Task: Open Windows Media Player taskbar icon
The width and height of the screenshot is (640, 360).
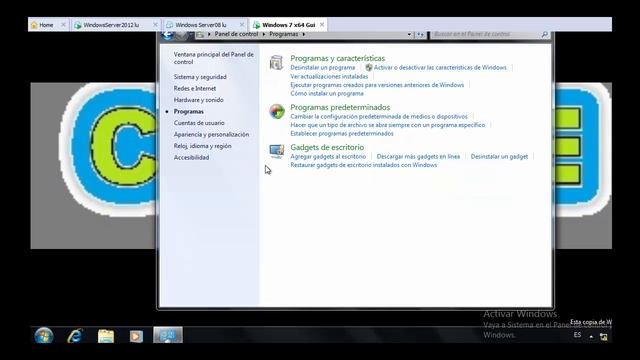Action: point(136,336)
